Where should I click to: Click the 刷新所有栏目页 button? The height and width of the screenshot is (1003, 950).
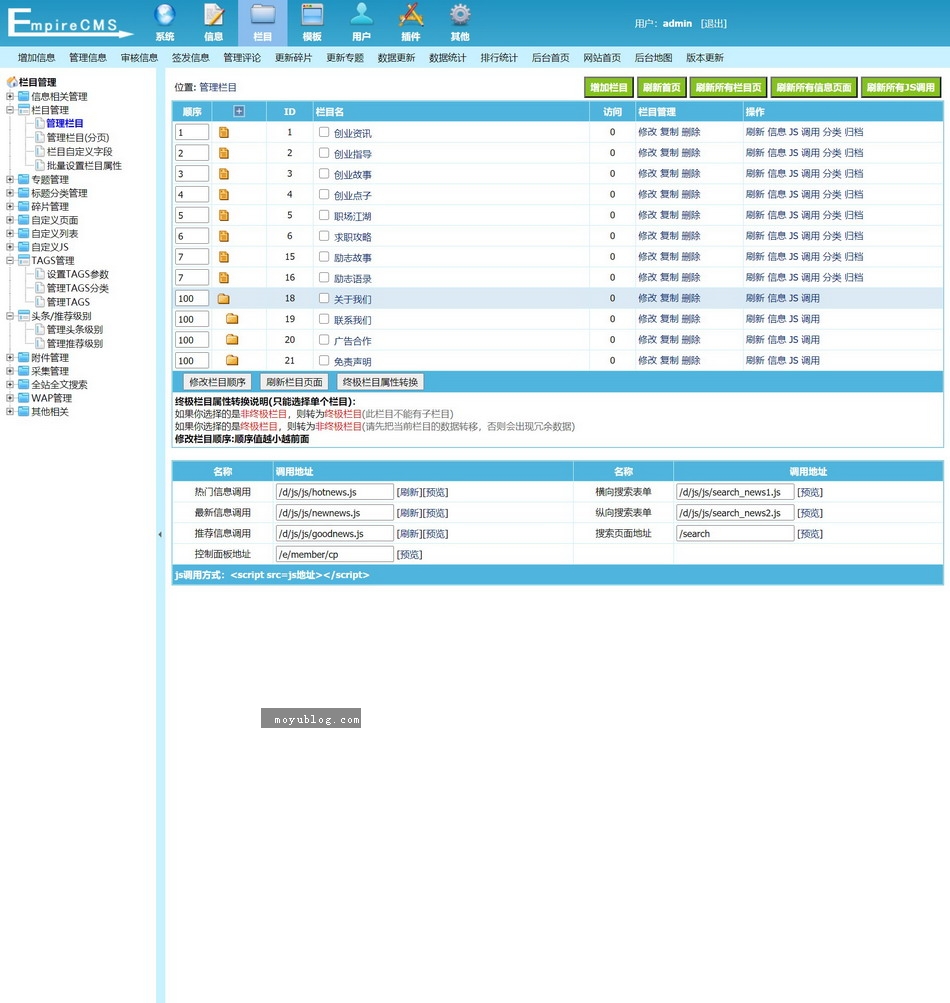(729, 88)
